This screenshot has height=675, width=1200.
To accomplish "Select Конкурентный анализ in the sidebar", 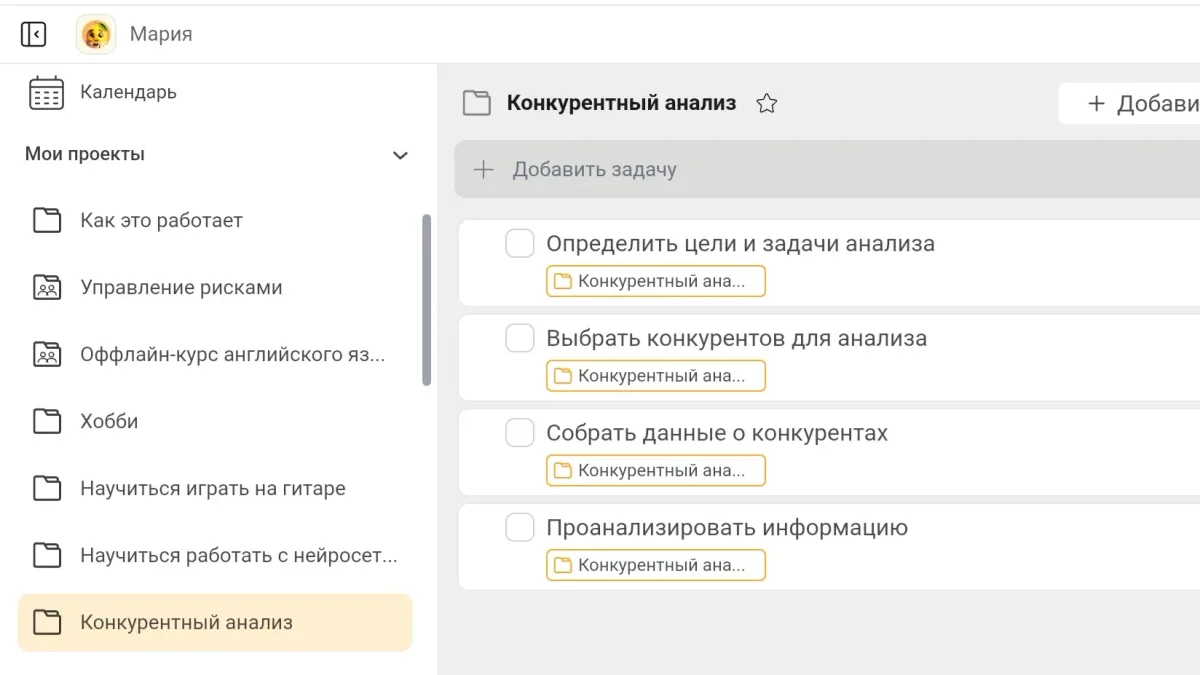I will click(x=186, y=623).
